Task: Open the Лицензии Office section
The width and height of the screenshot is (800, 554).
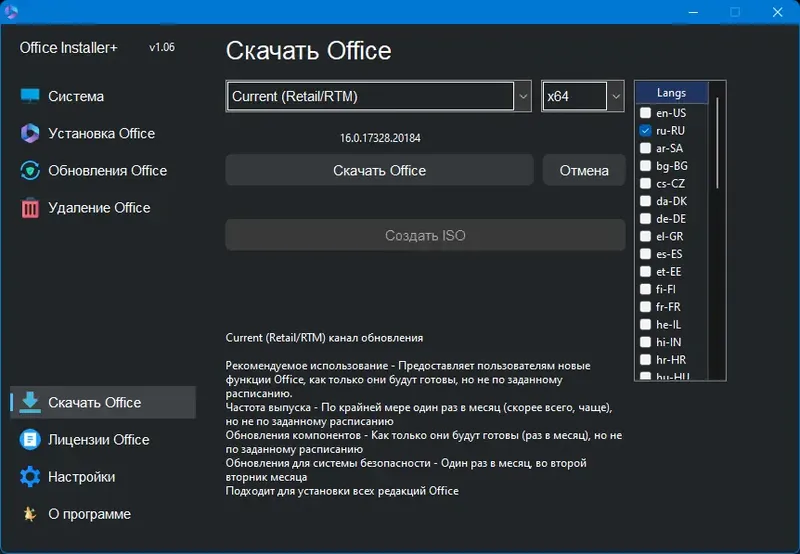Action: (x=98, y=440)
